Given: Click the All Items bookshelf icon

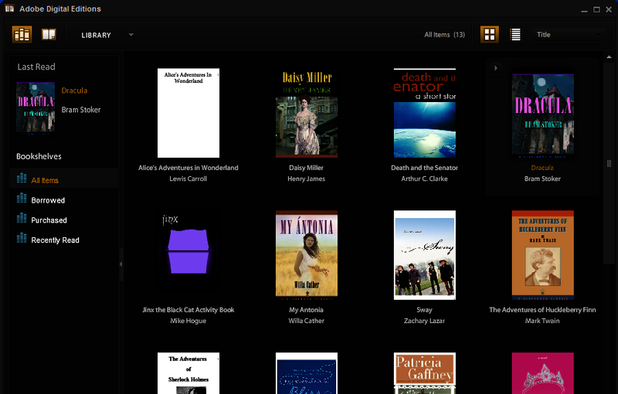Looking at the screenshot, I should click(22, 178).
